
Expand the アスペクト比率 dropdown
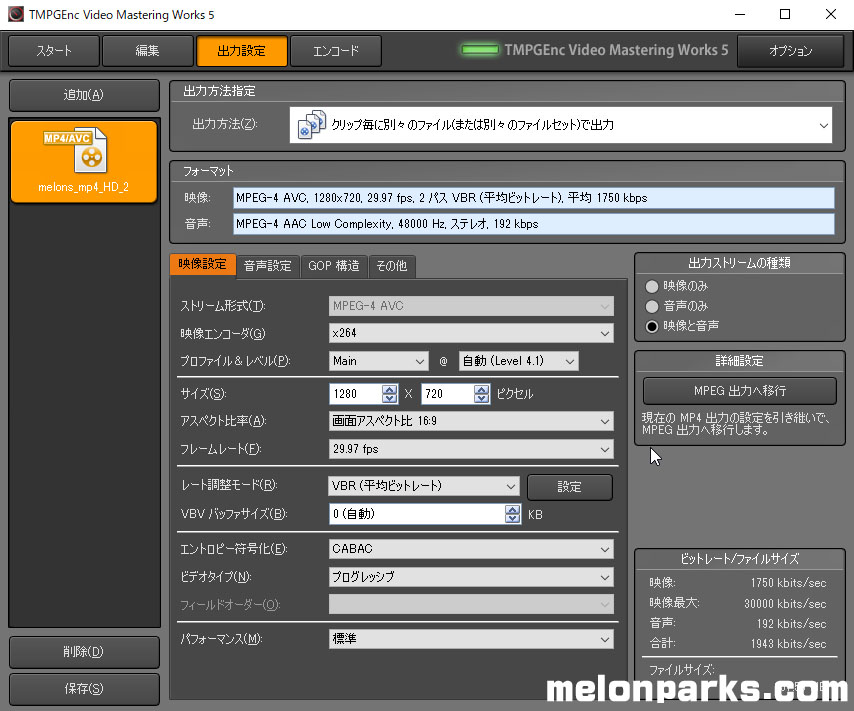471,421
